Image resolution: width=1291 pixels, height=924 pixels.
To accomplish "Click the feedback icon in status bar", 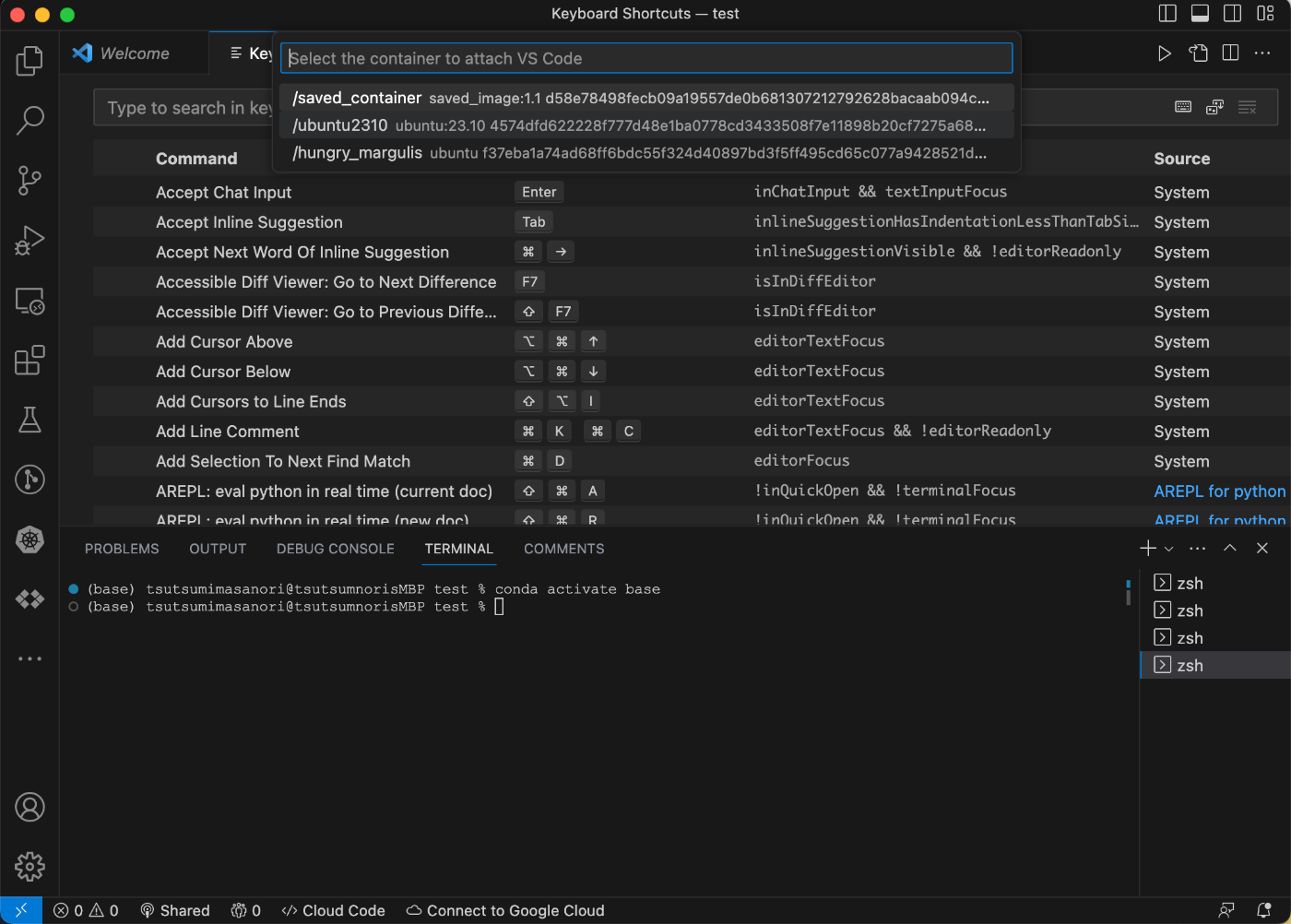I will (1226, 910).
